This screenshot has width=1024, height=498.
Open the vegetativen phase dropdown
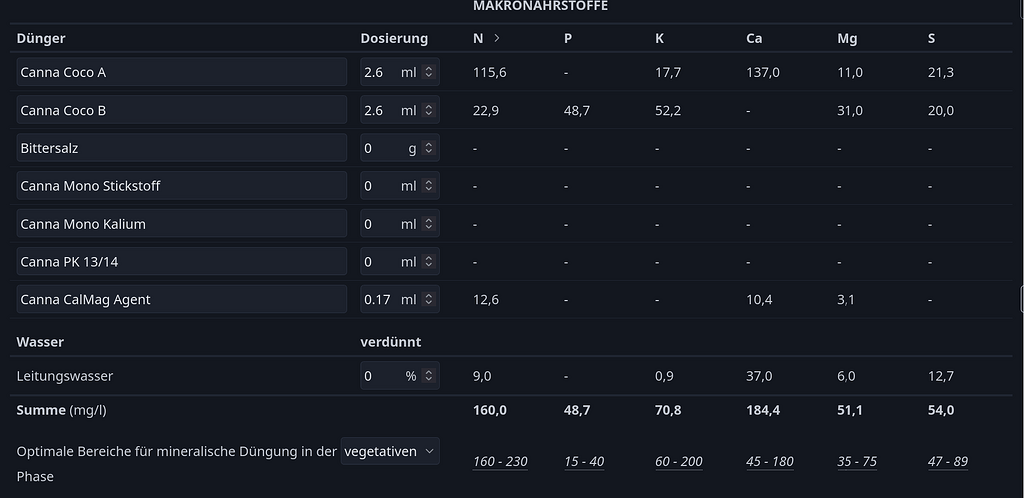click(x=390, y=451)
